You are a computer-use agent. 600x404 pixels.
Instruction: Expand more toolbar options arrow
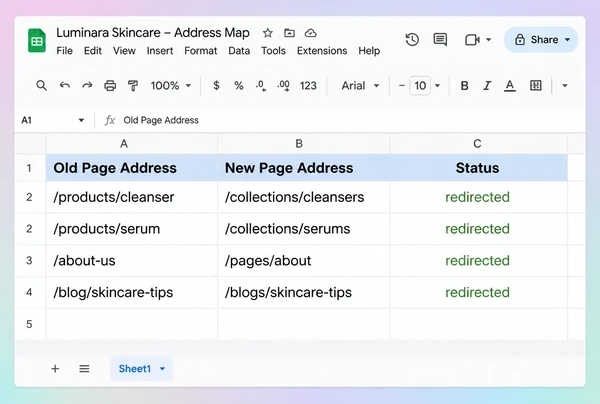pos(565,86)
